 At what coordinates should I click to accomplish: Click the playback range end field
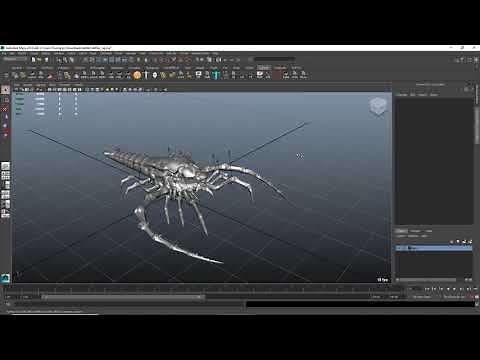pos(377,297)
